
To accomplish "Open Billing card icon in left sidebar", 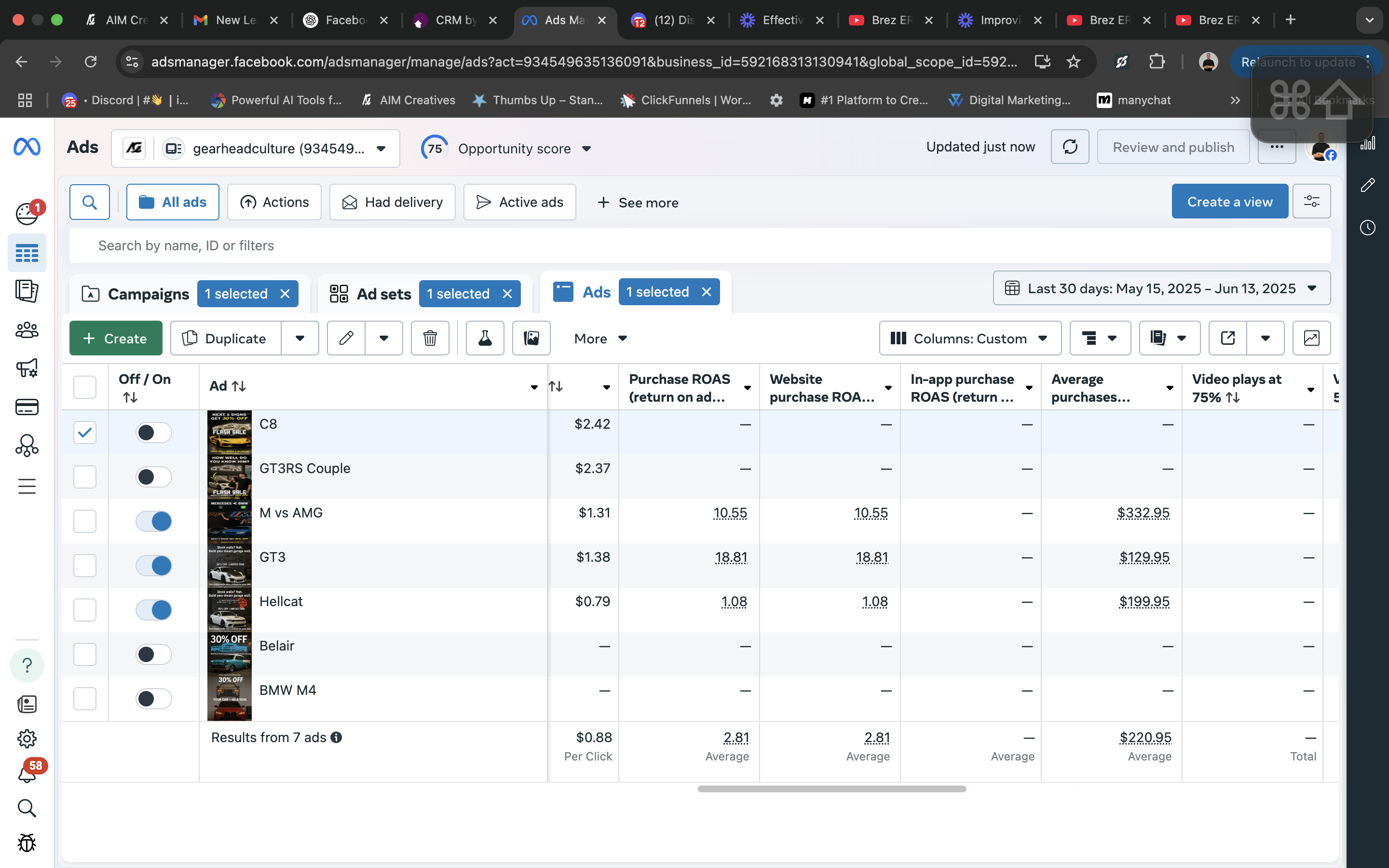I will coord(27,407).
